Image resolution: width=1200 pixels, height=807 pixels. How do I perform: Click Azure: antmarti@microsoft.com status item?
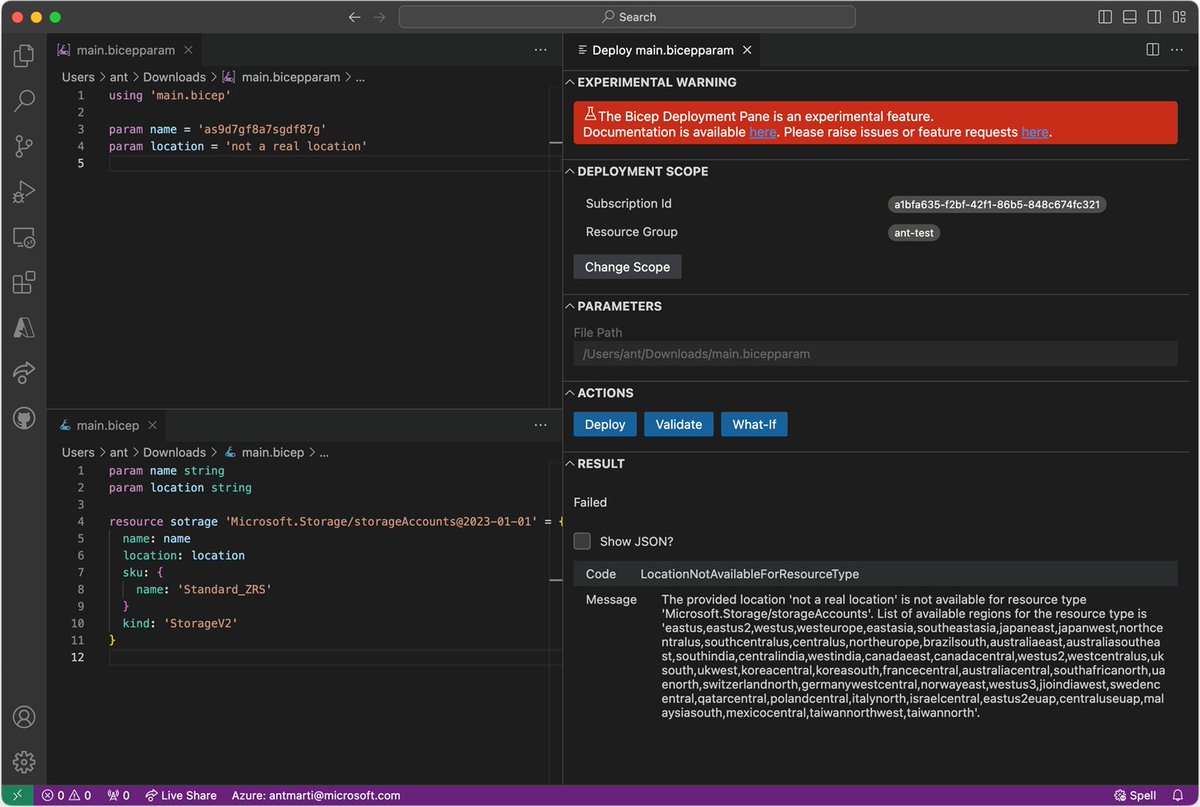coord(316,796)
